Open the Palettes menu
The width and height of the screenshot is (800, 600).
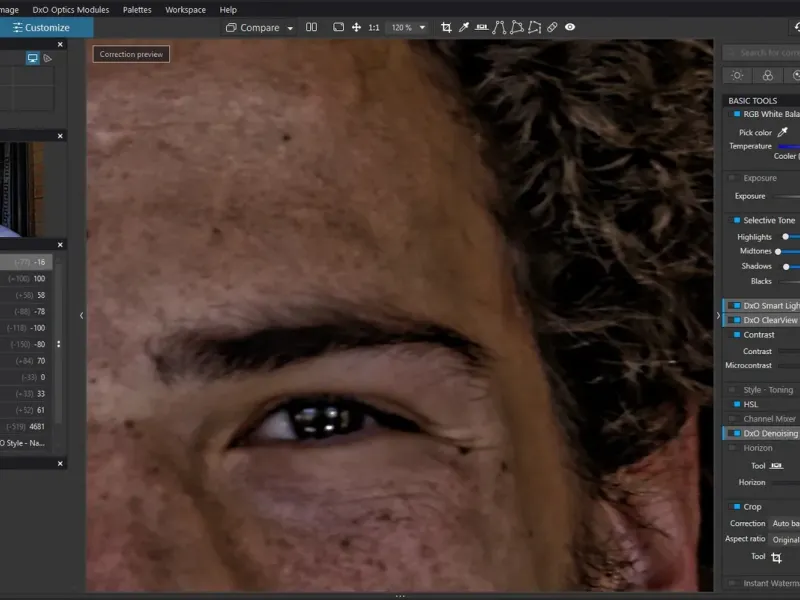(137, 10)
